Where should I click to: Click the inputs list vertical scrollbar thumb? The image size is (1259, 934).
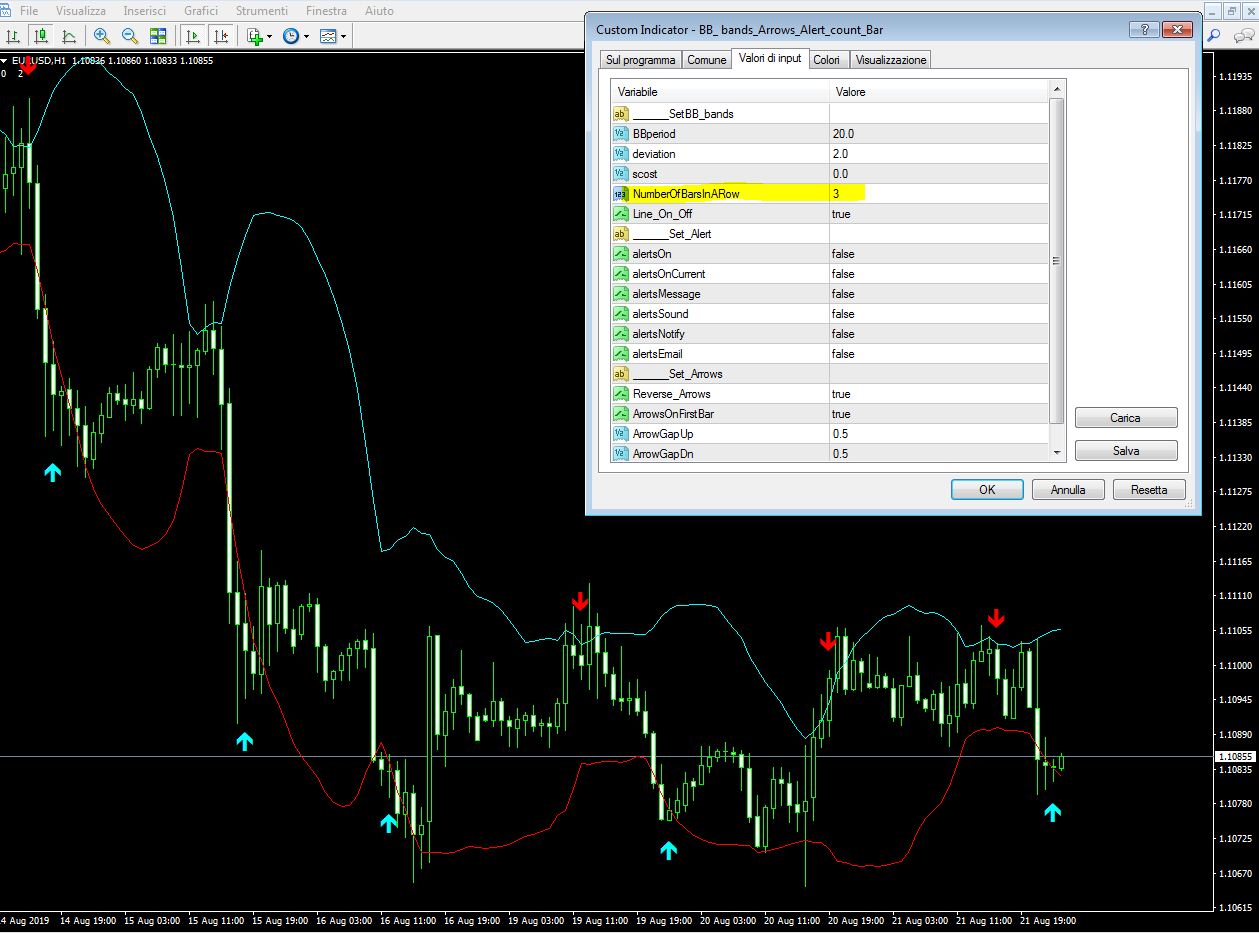[x=1057, y=260]
